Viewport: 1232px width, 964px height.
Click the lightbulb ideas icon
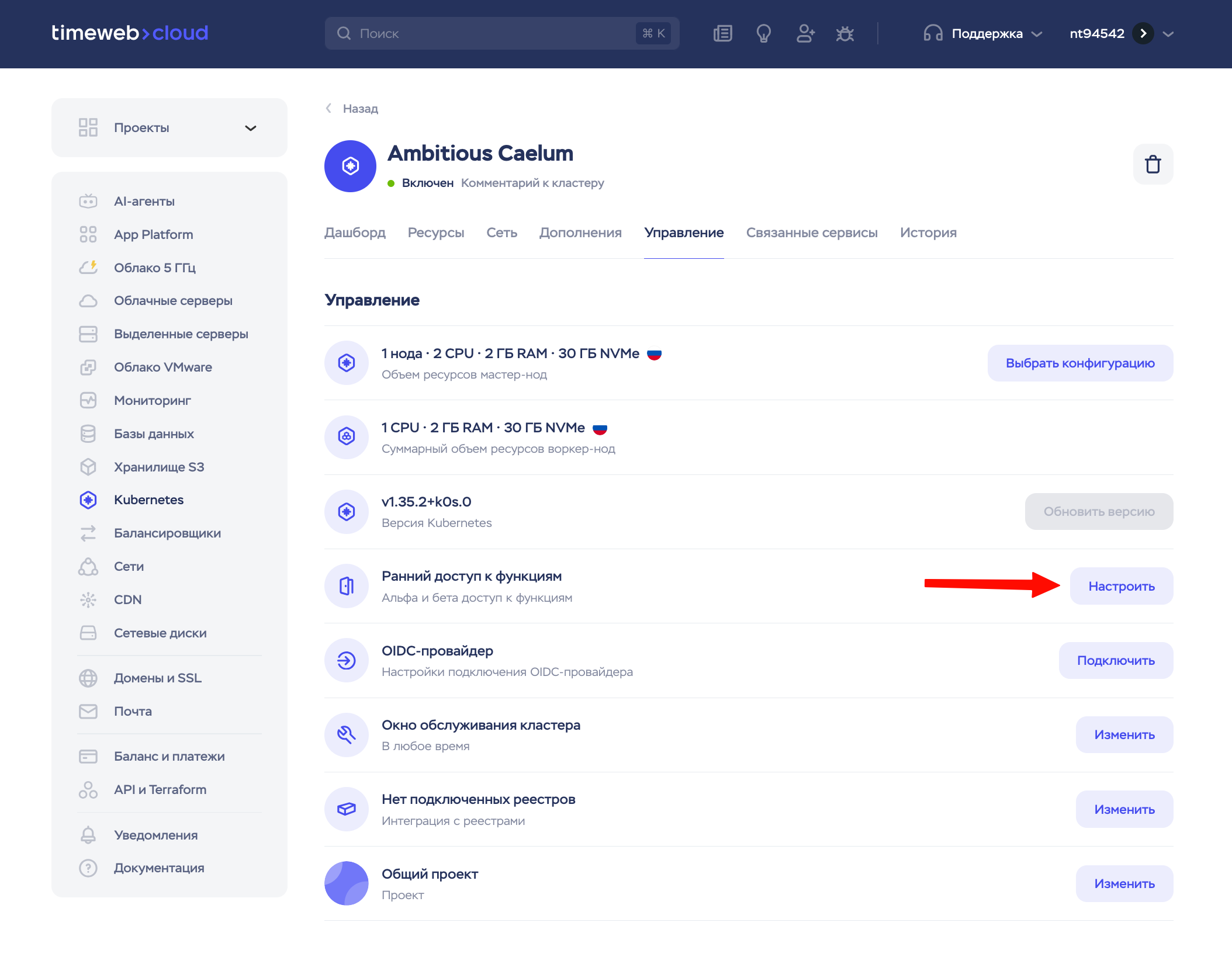click(x=763, y=33)
